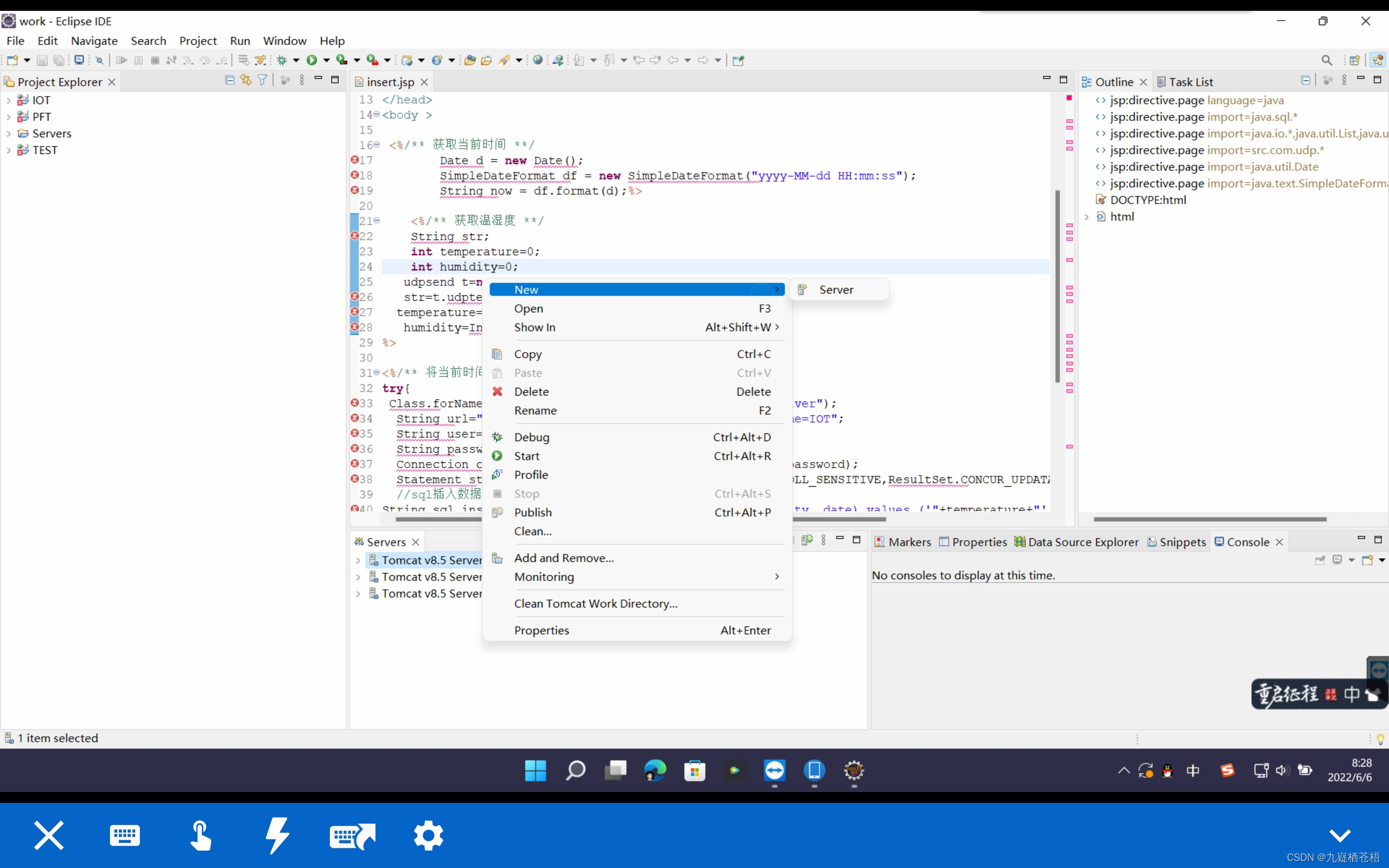Click the Open Perspective toolbar icon
The width and height of the screenshot is (1389, 868).
pos(1355,60)
